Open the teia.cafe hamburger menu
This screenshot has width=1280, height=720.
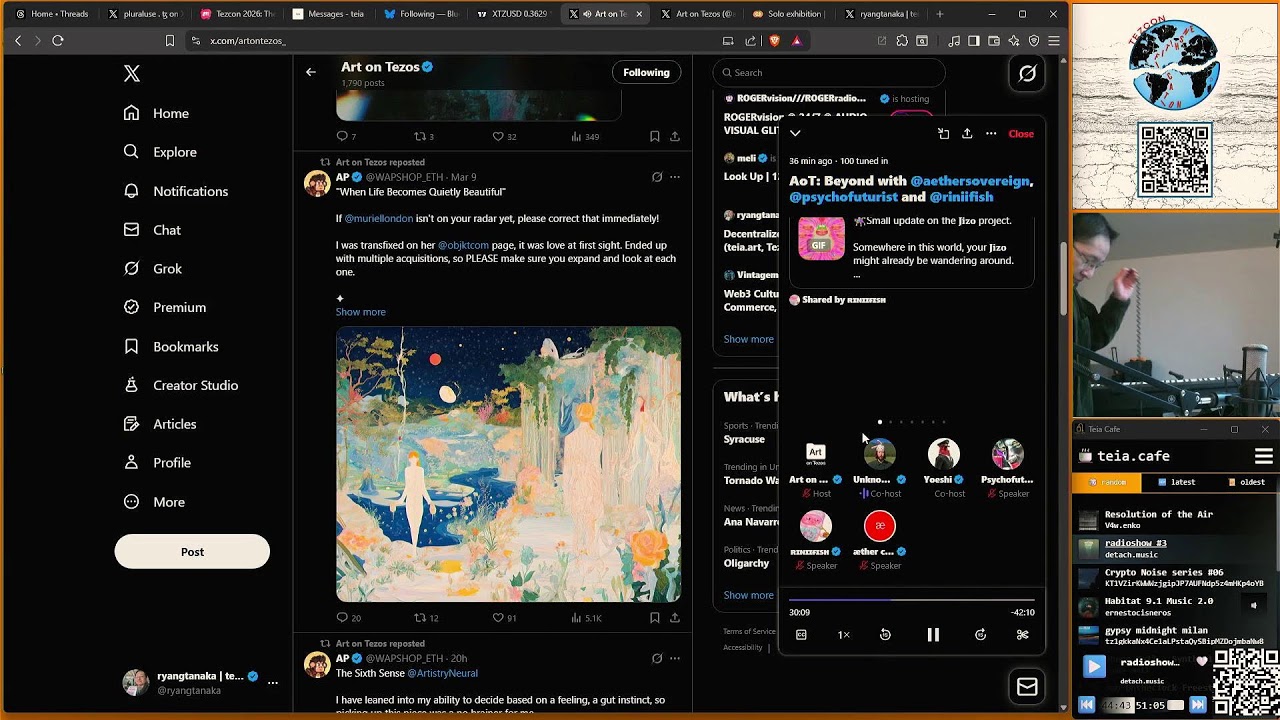click(1263, 456)
